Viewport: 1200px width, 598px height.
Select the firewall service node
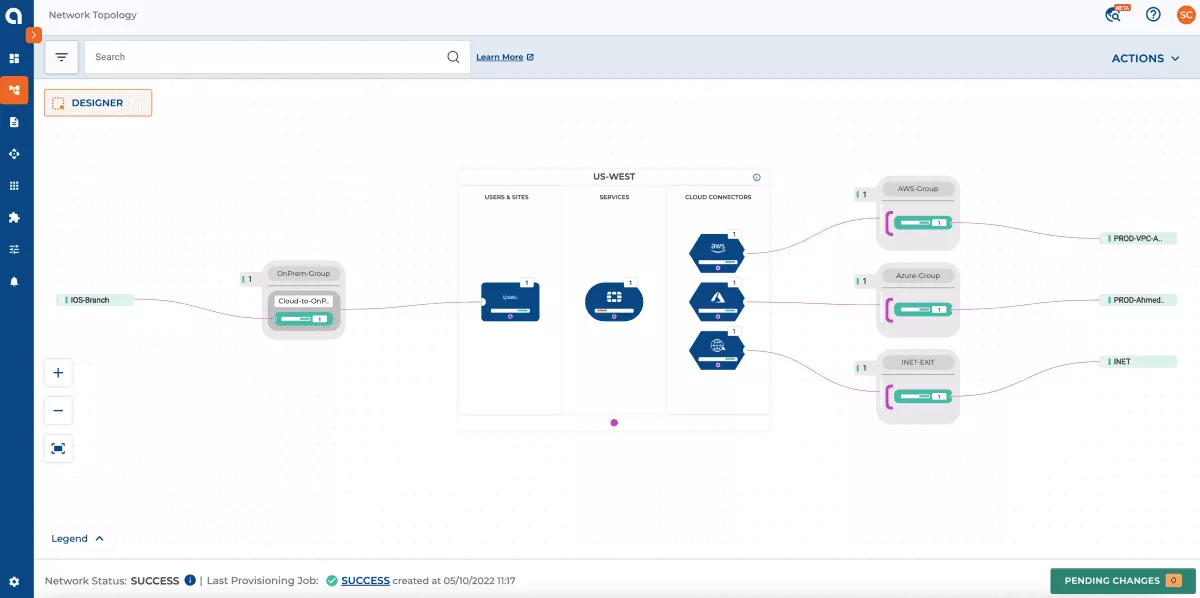pos(613,301)
